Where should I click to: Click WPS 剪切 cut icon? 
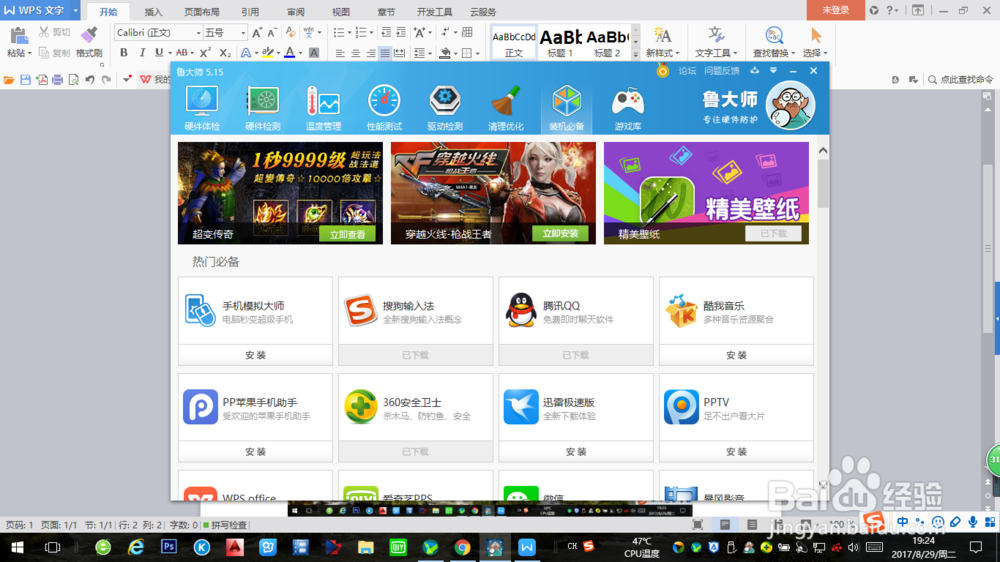44,32
